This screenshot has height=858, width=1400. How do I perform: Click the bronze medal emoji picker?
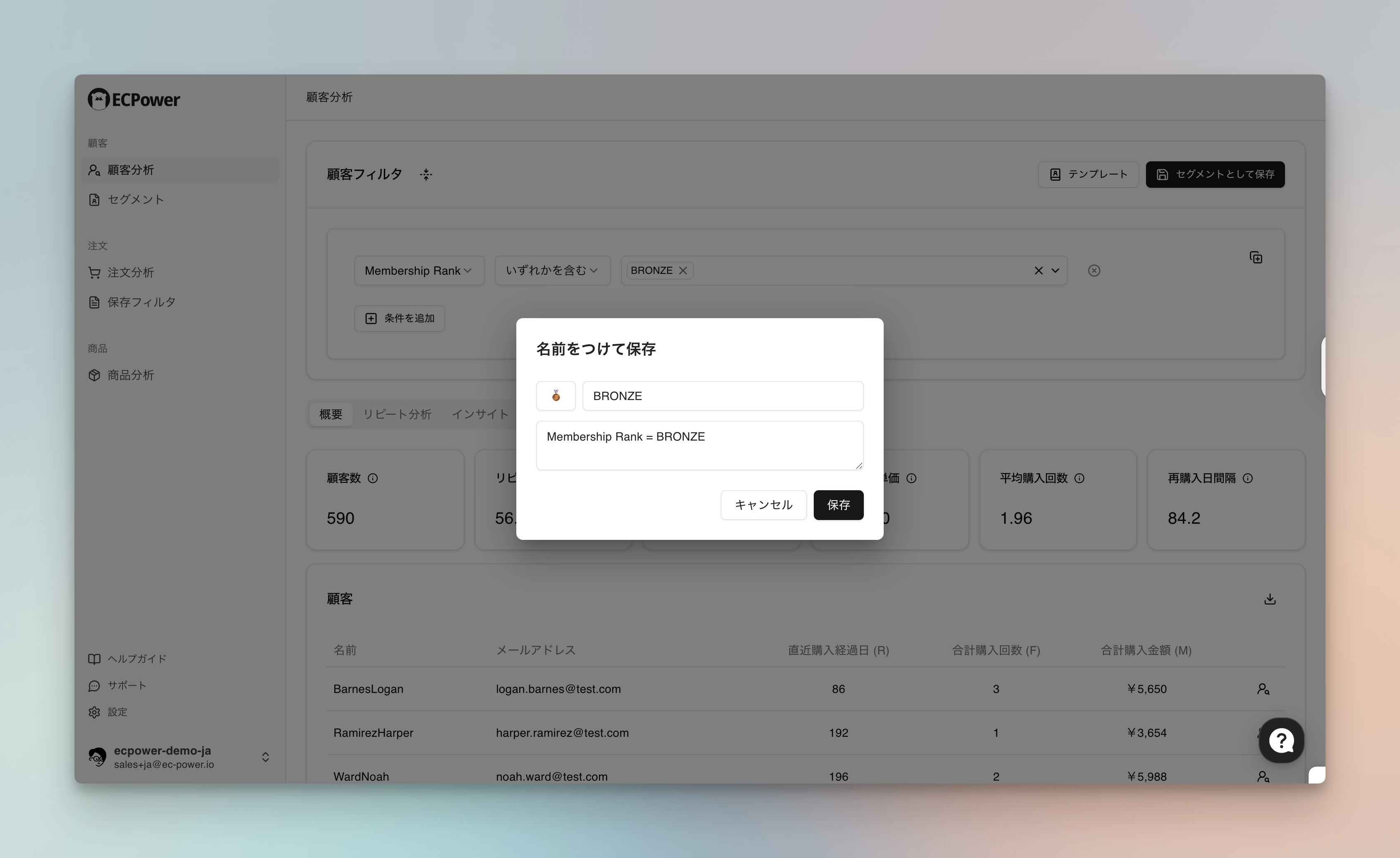[555, 395]
